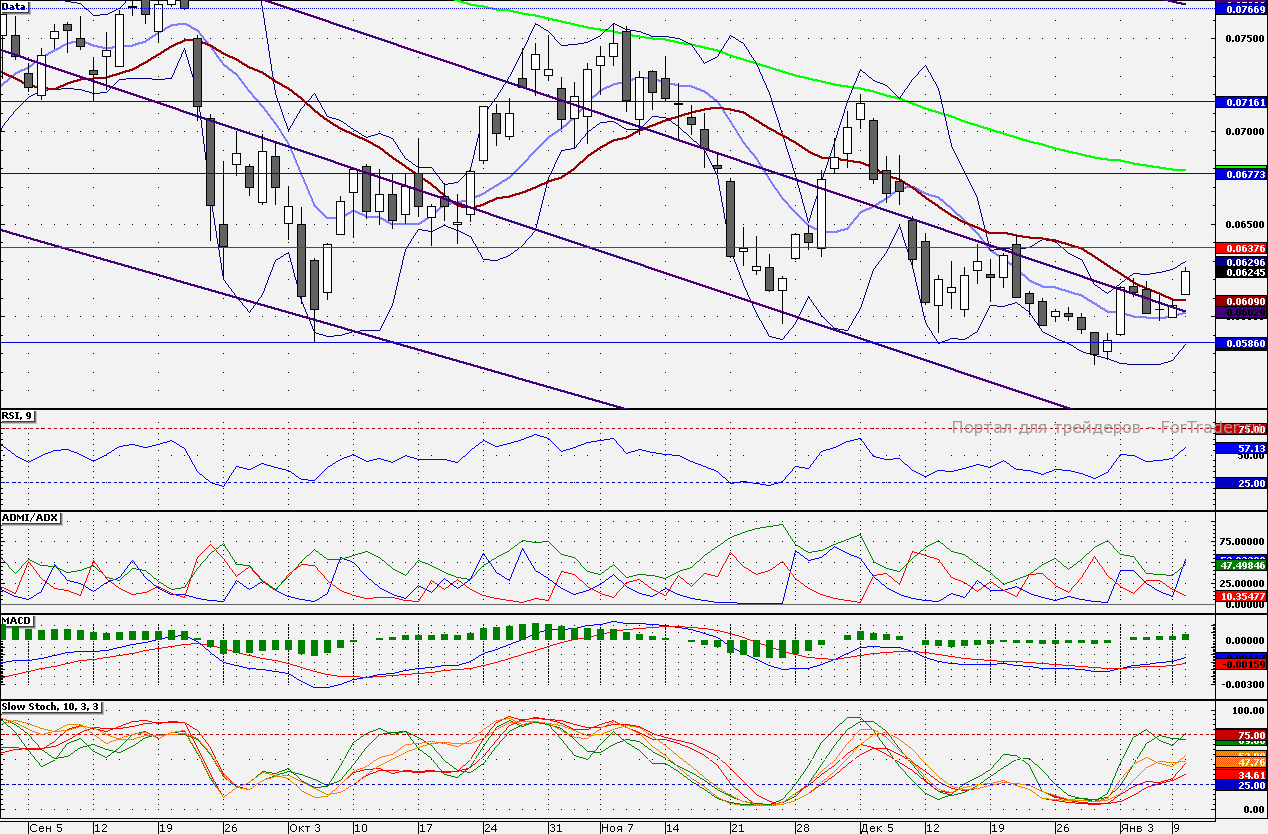Image resolution: width=1268 pixels, height=834 pixels.
Task: Click the 0.07669 blue price tag
Action: coord(1240,9)
